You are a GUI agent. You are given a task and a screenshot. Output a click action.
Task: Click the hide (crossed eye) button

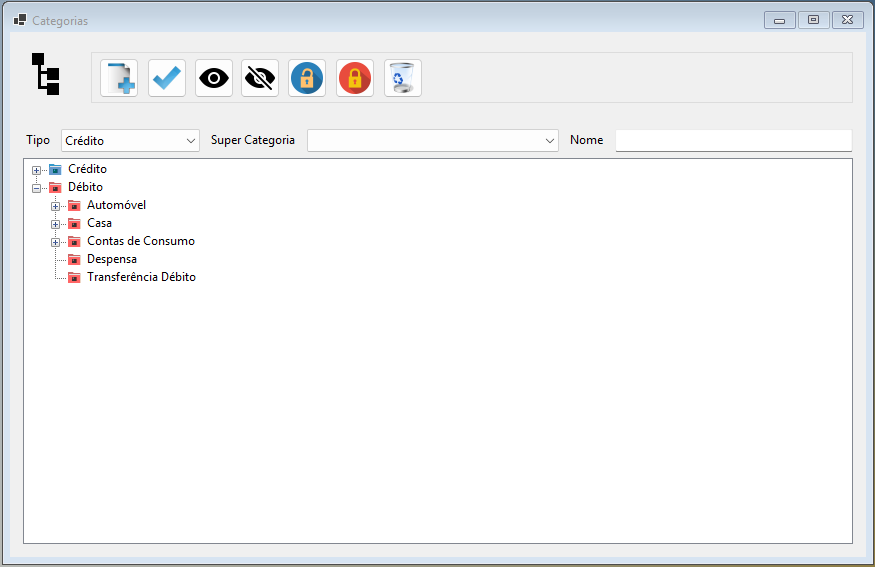tap(260, 78)
